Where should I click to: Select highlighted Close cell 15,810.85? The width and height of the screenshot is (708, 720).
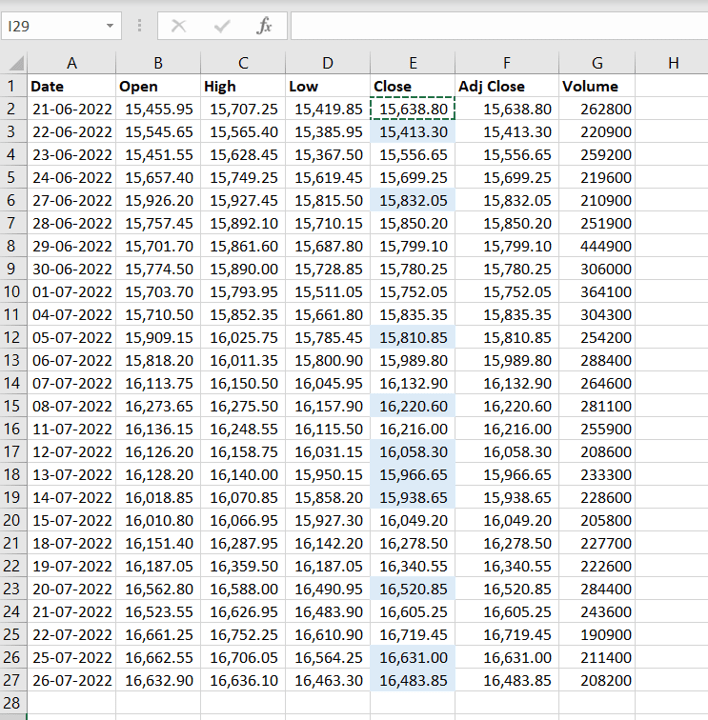click(x=413, y=338)
